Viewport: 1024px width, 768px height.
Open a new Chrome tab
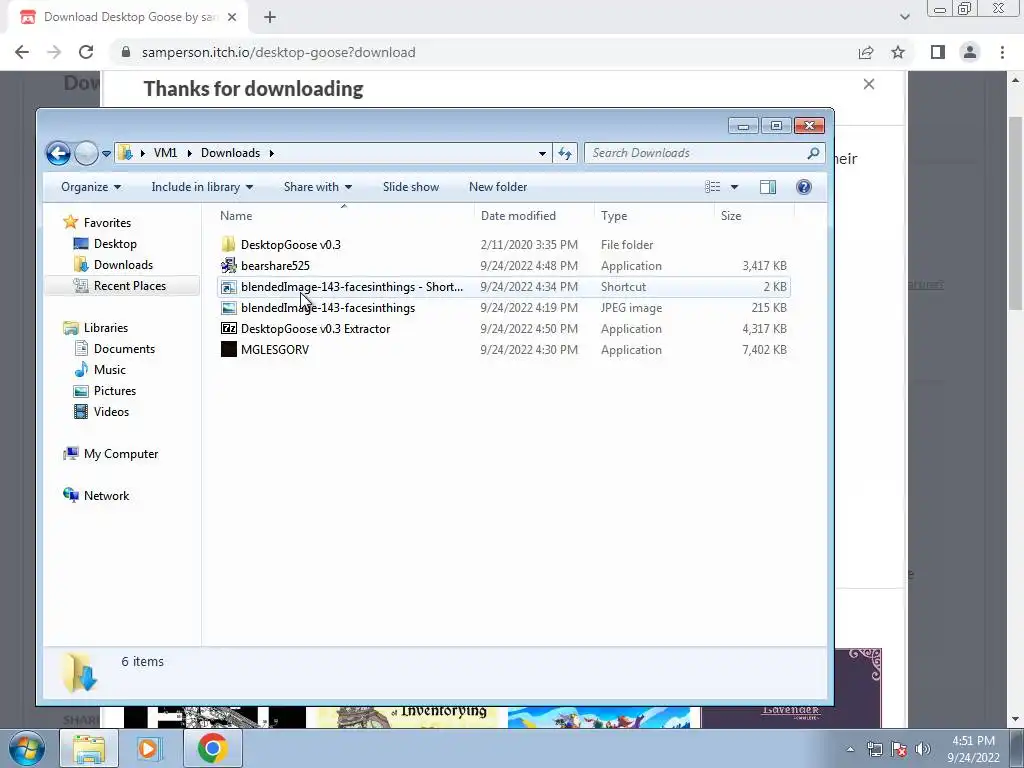pyautogui.click(x=270, y=18)
